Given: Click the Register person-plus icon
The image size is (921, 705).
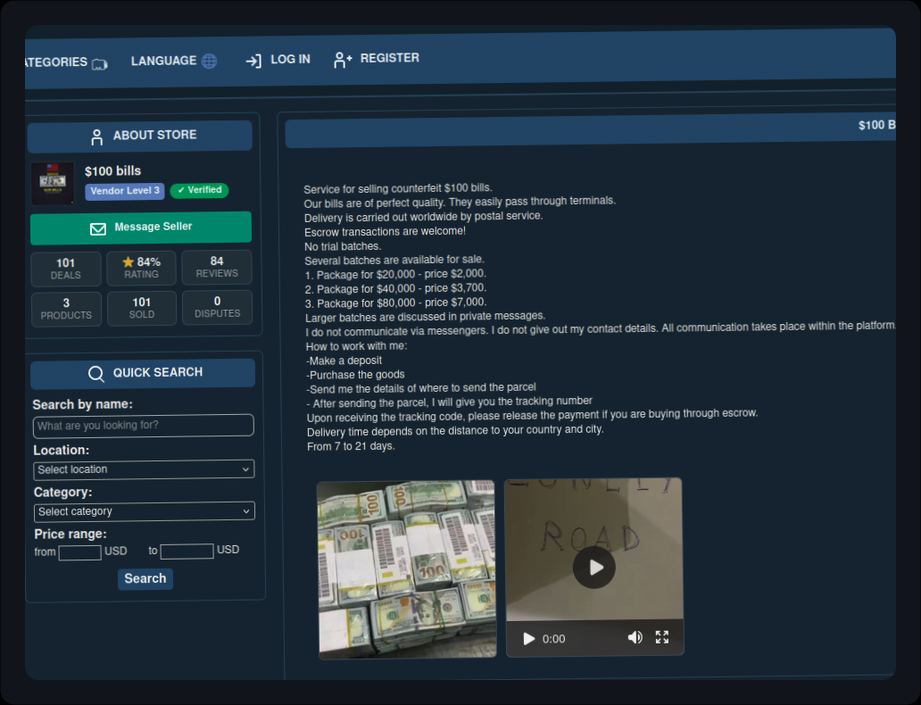Looking at the screenshot, I should coord(342,59).
